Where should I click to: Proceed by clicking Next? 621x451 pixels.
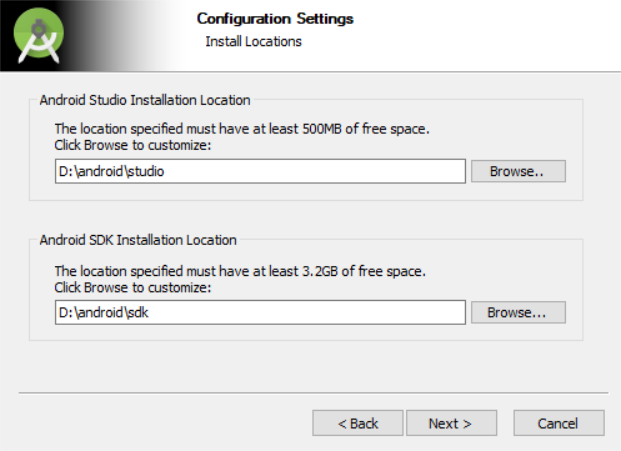coord(449,423)
